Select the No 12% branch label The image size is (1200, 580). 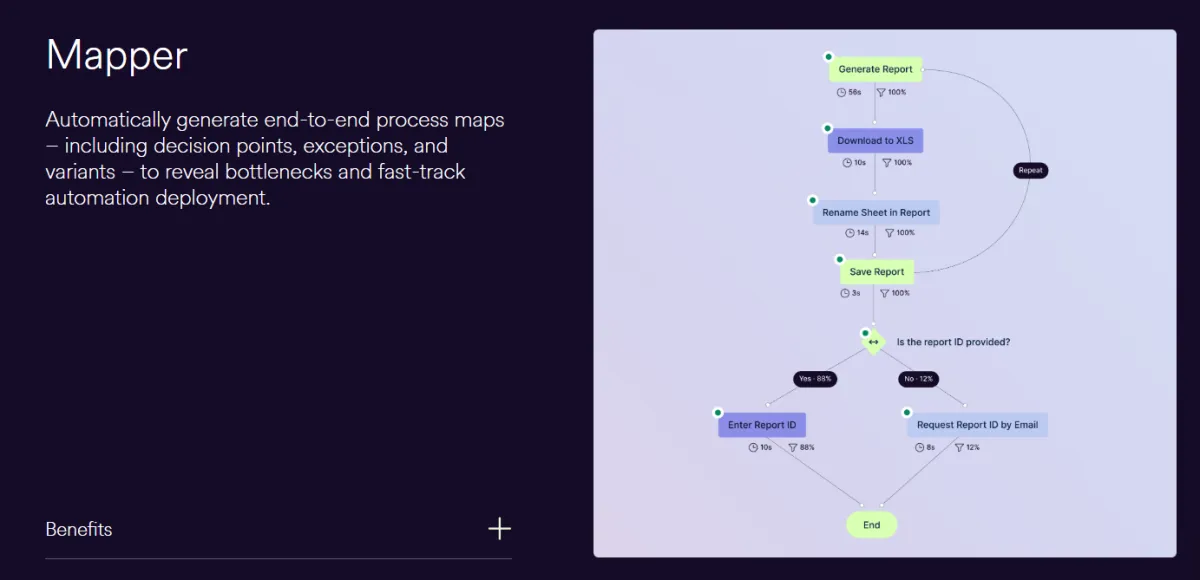pyautogui.click(x=918, y=379)
